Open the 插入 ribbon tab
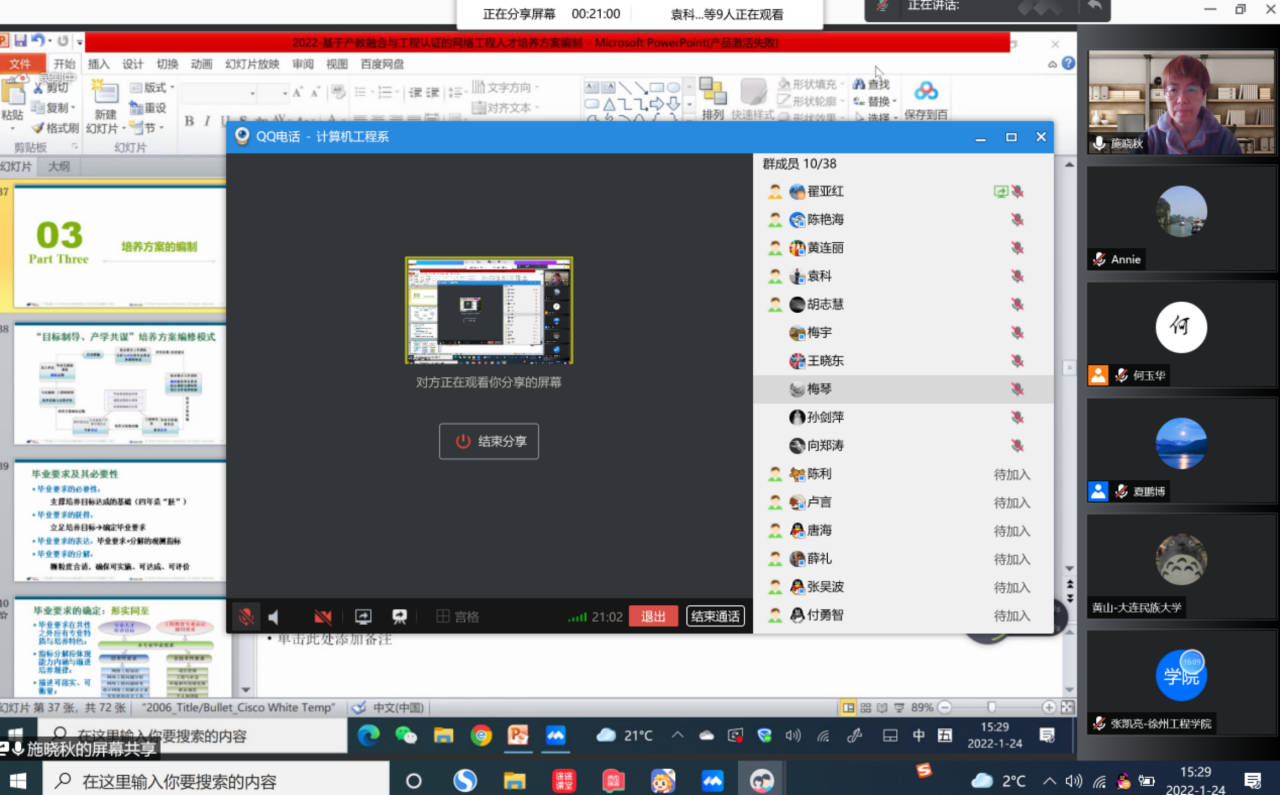Viewport: 1280px width, 795px height. point(99,64)
